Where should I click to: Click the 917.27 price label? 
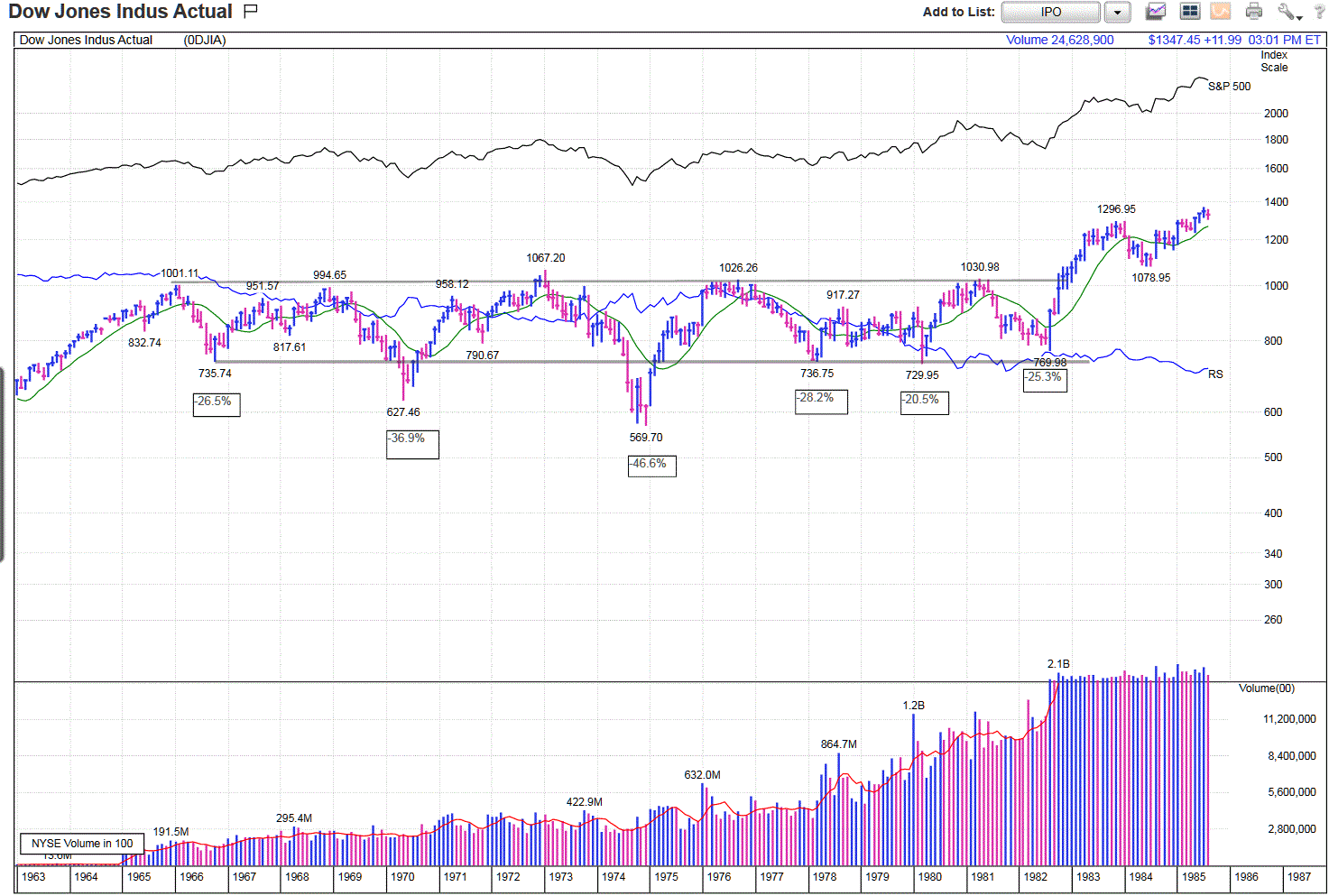[843, 295]
